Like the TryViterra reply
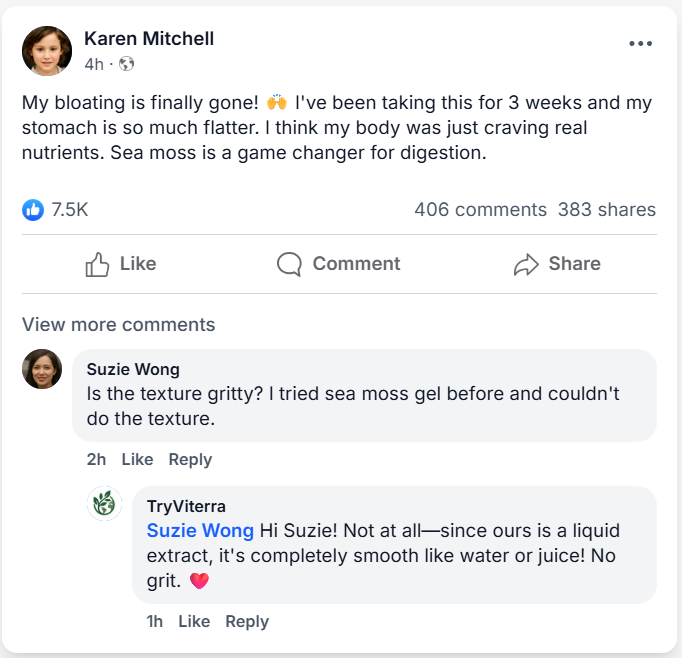The width and height of the screenshot is (682, 658). [x=194, y=621]
